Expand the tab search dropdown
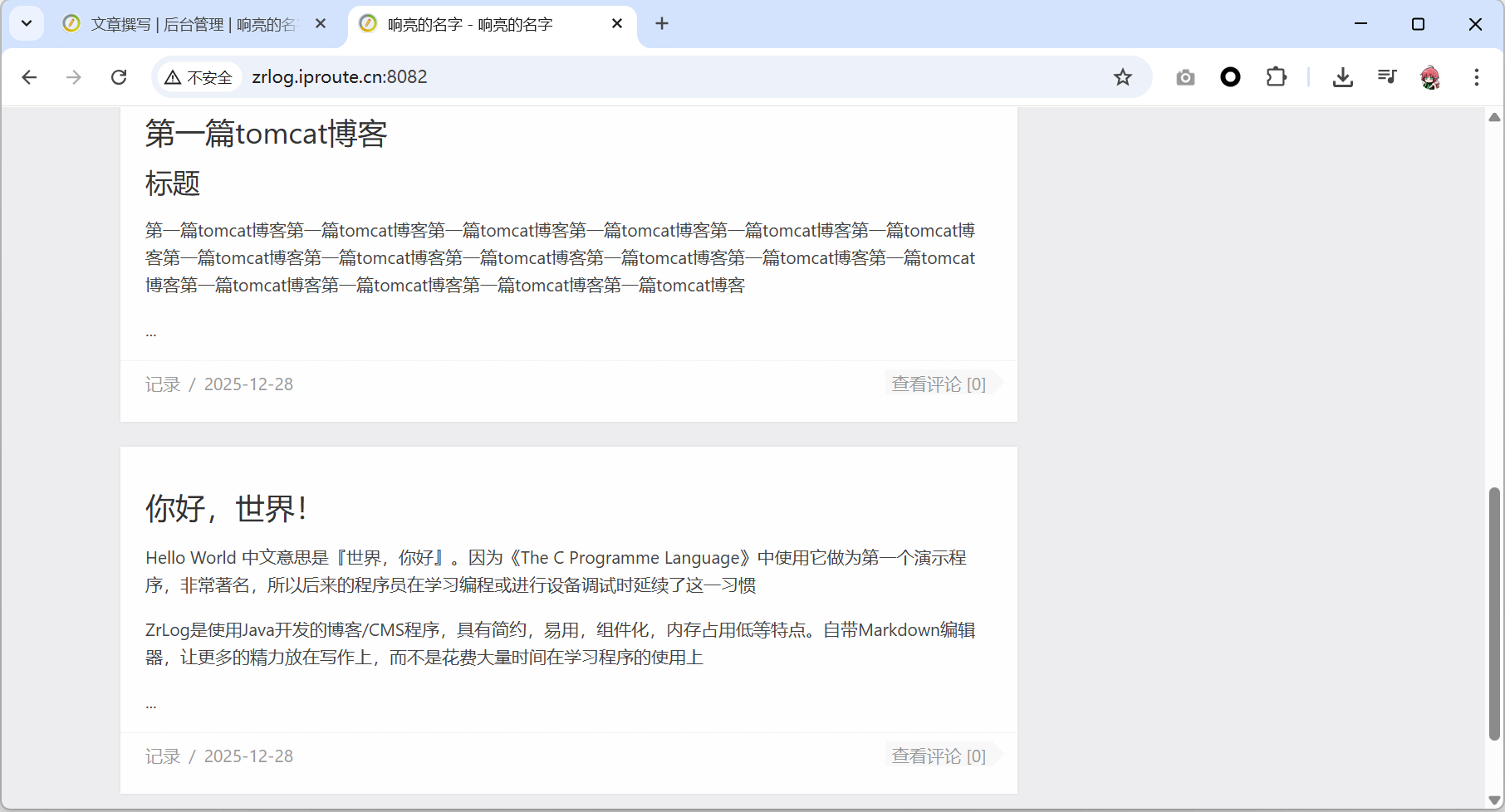This screenshot has width=1505, height=812. point(27,24)
